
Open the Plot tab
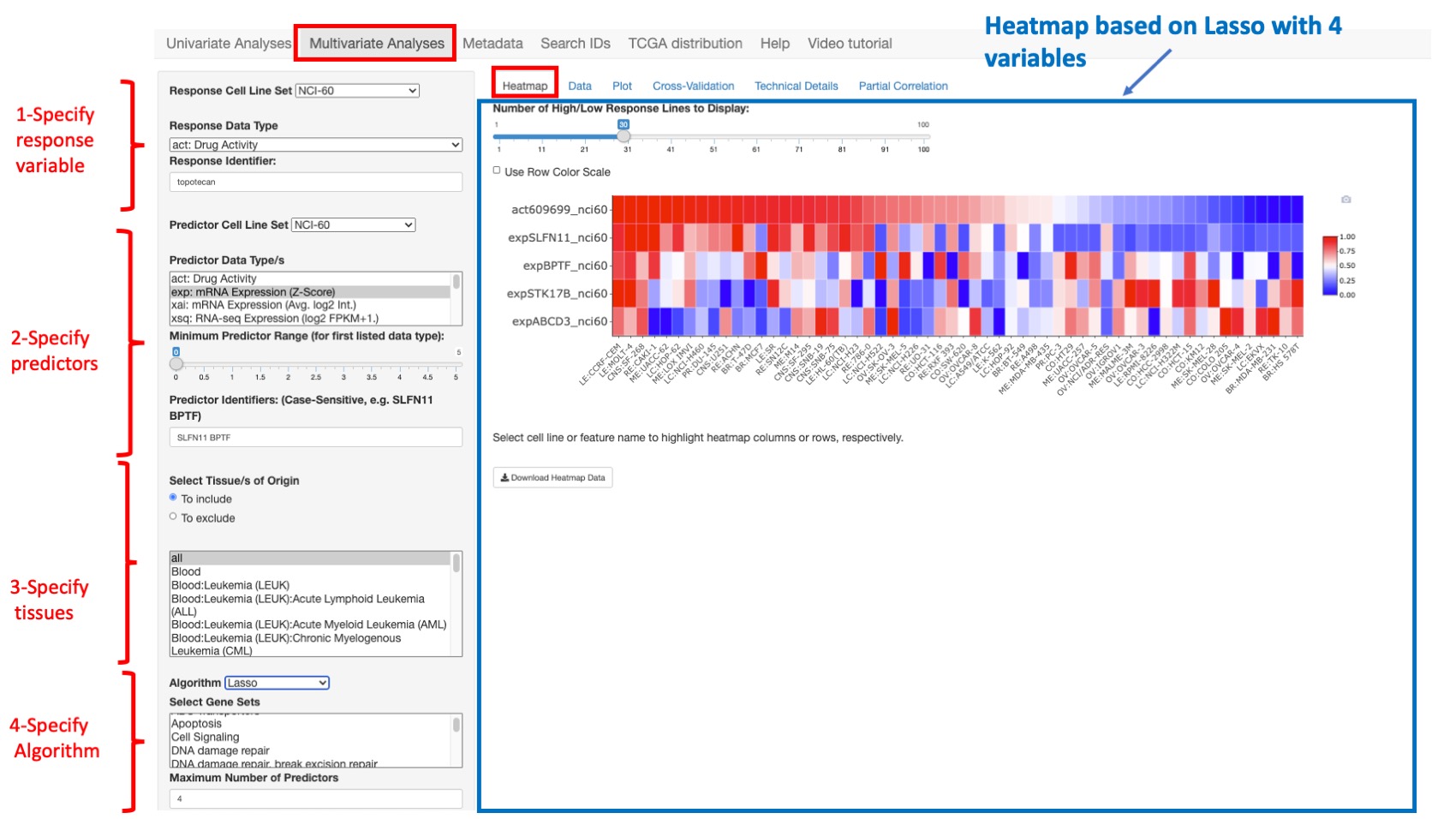622,86
